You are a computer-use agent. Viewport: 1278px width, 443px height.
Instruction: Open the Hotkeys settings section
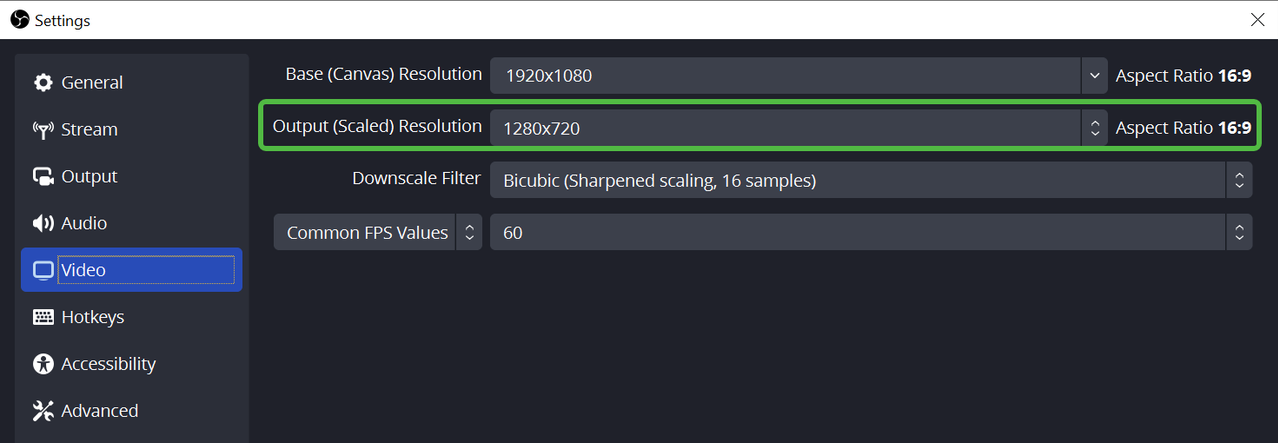click(92, 317)
